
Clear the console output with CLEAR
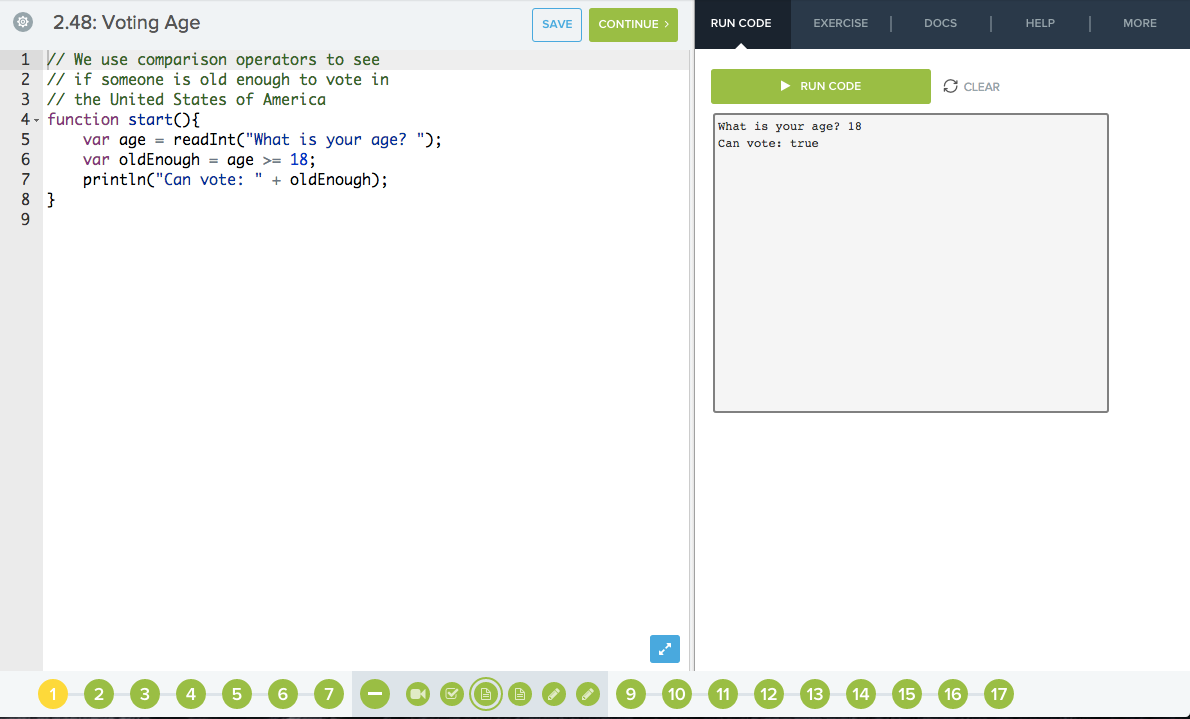980,86
